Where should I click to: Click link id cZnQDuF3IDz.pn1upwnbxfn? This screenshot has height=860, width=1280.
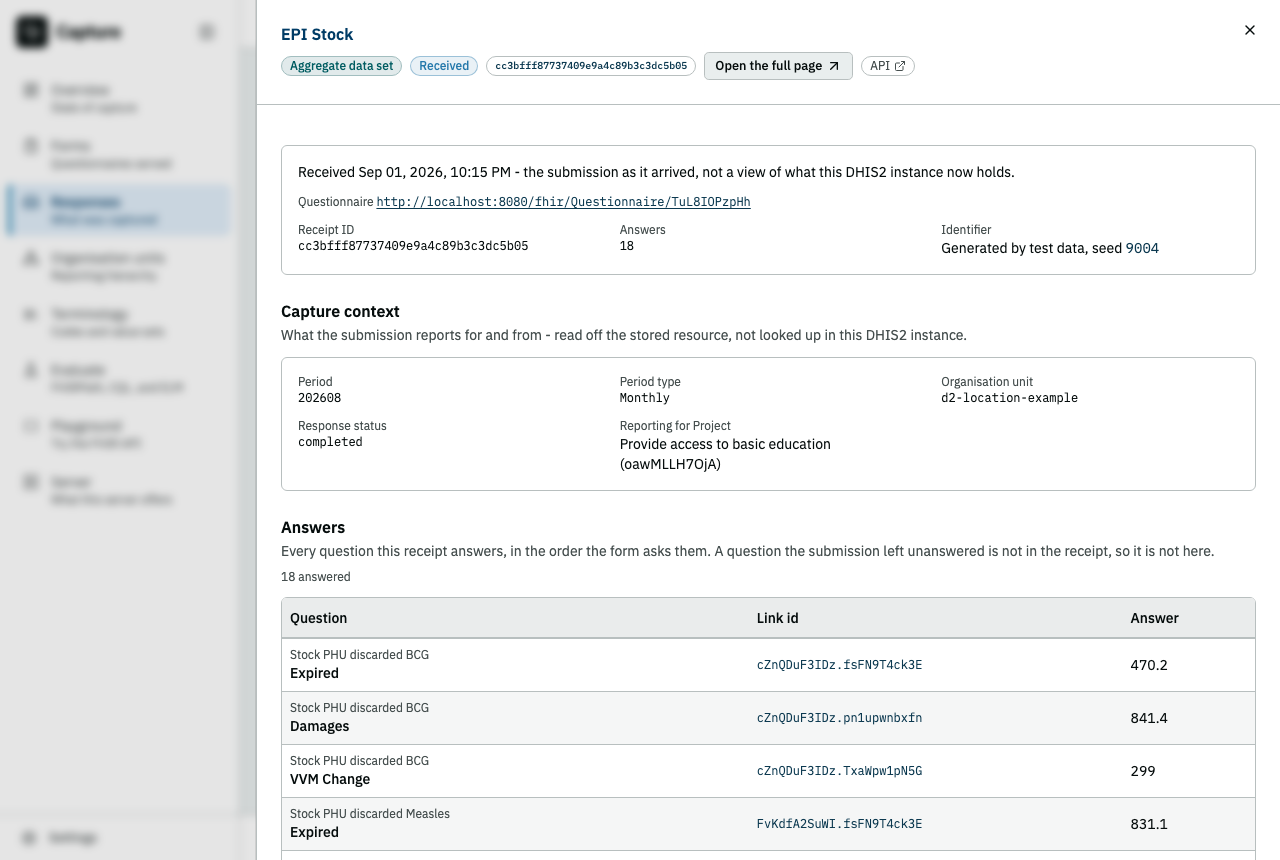(x=839, y=718)
